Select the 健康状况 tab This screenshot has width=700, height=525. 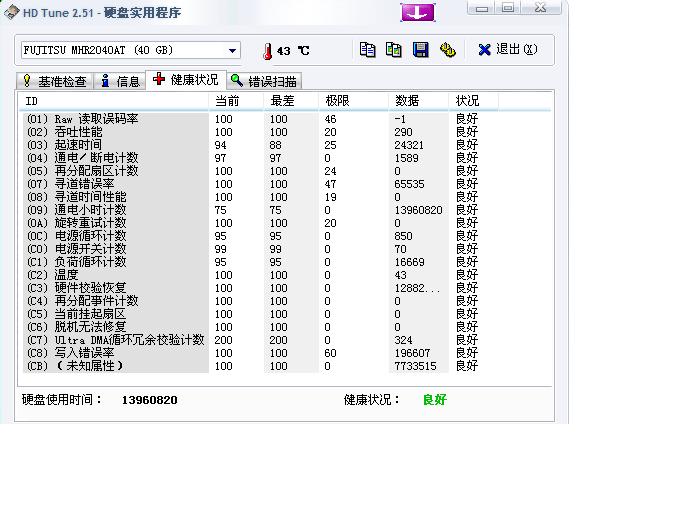tap(185, 79)
